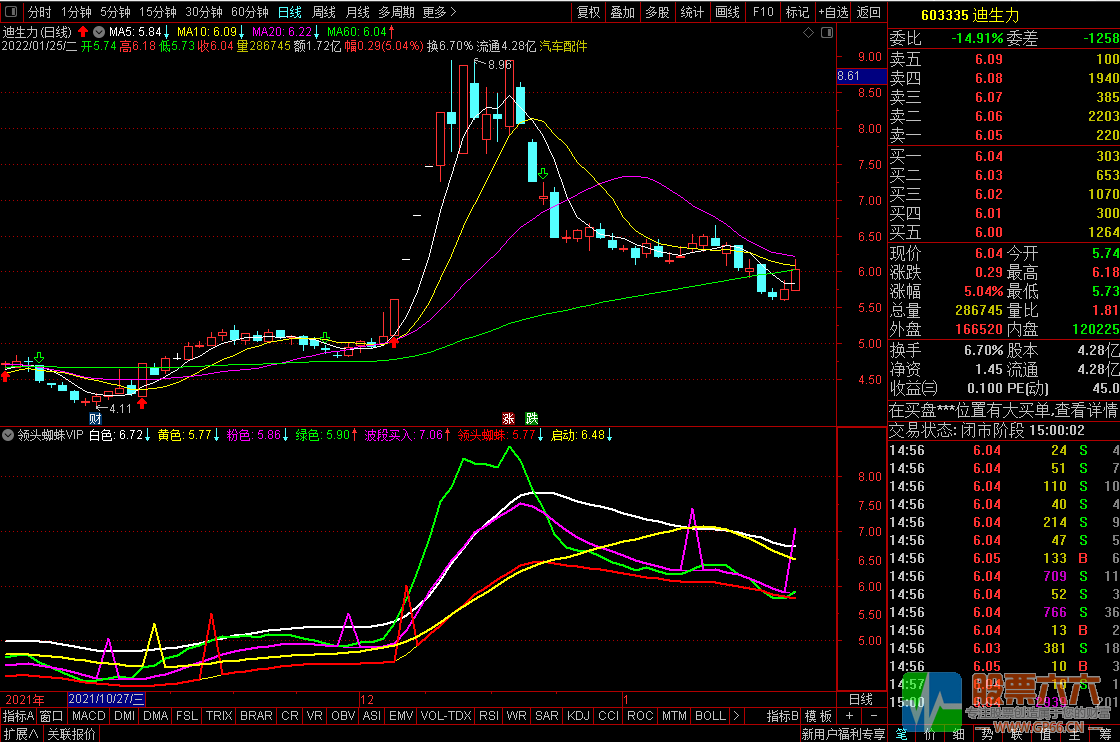This screenshot has width=1120, height=742.
Task: Select the EMV indicator tab
Action: [x=401, y=716]
